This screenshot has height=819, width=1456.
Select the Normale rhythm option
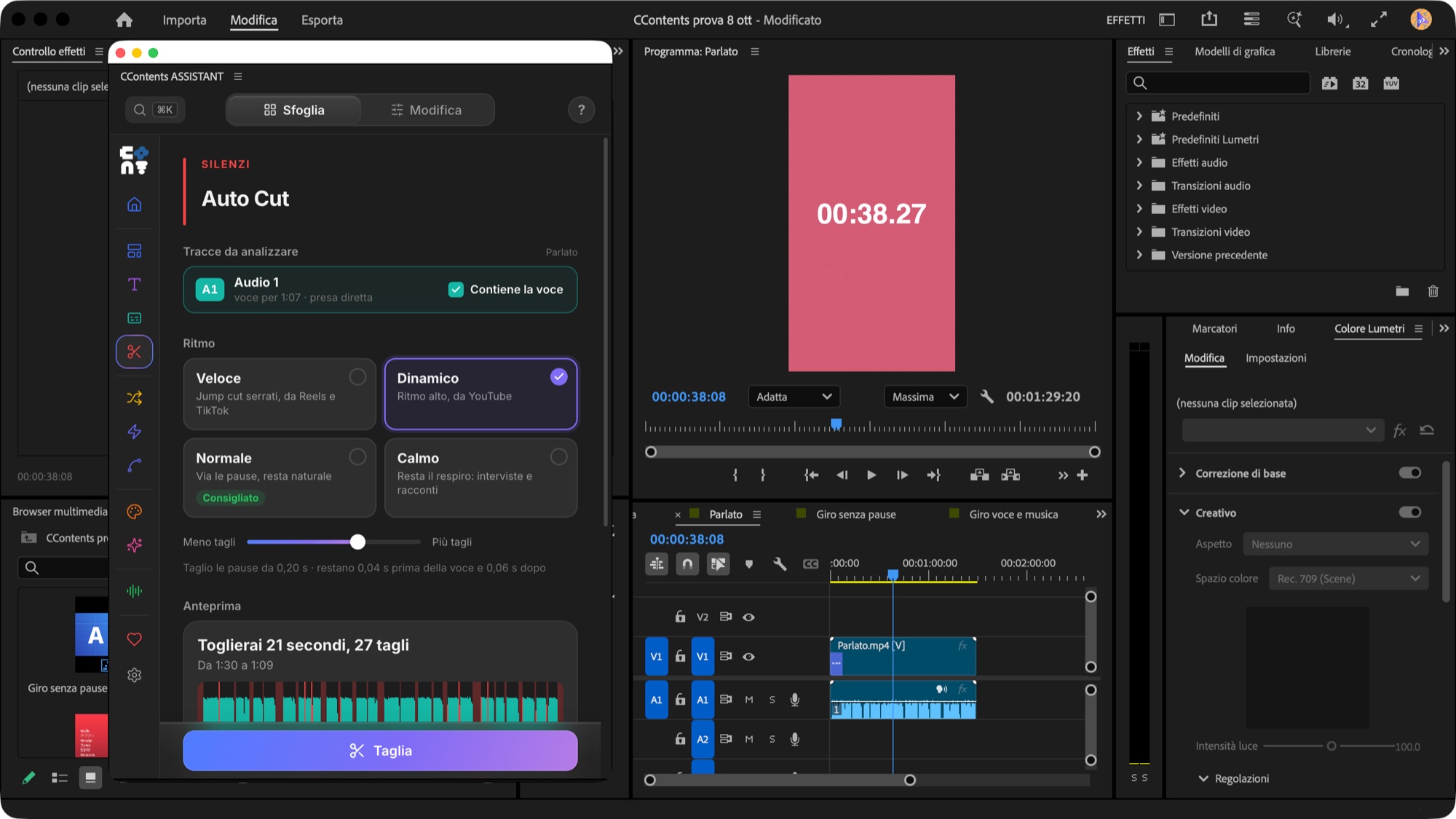tap(280, 478)
